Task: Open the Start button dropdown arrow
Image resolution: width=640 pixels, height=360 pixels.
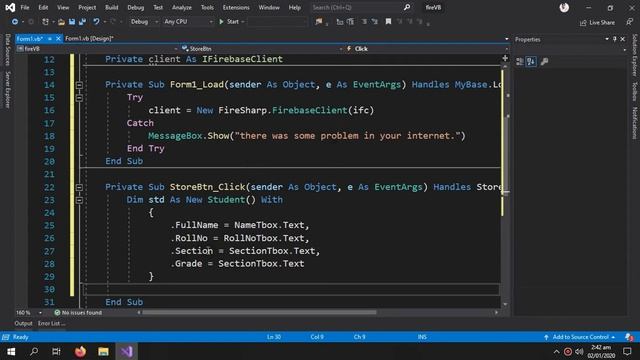Action: (243, 22)
